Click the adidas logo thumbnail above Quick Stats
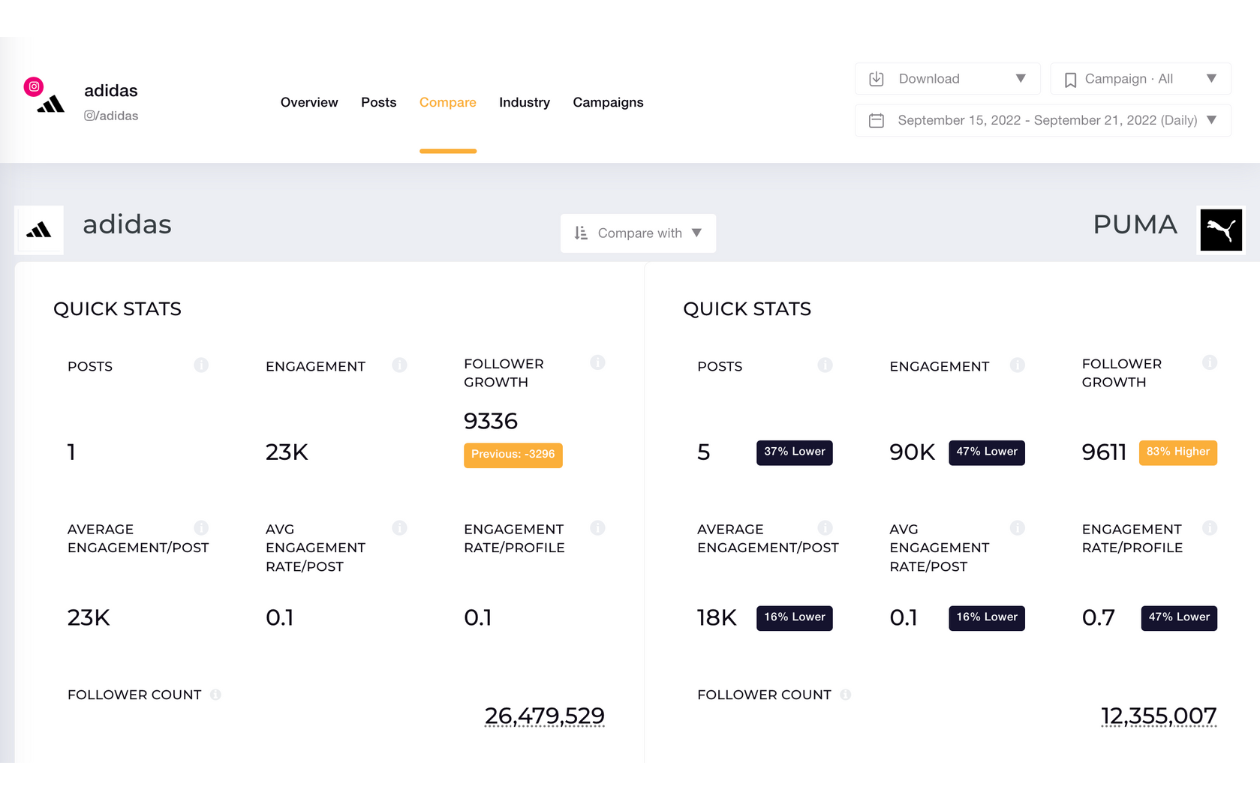This screenshot has width=1260, height=800. [39, 230]
